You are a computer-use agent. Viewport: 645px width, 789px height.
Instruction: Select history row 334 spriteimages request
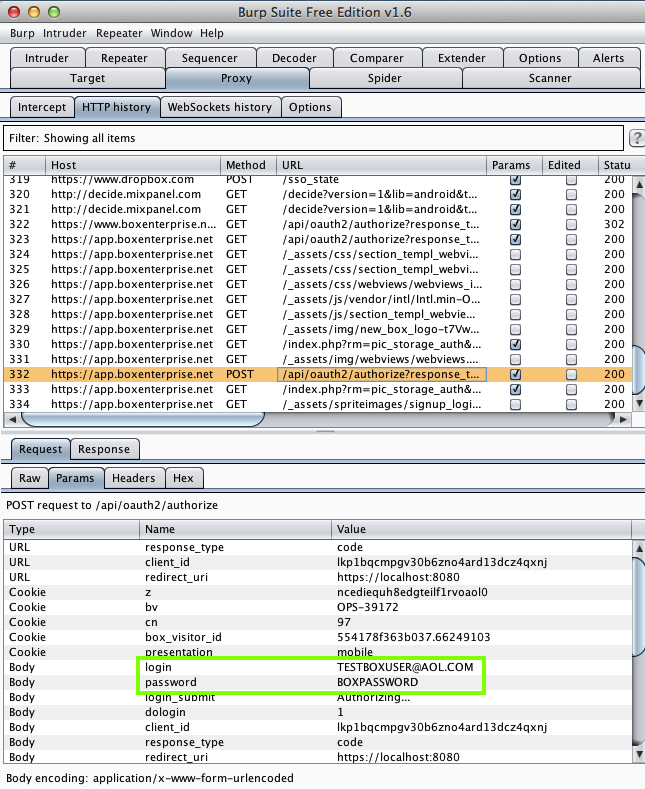[318, 404]
